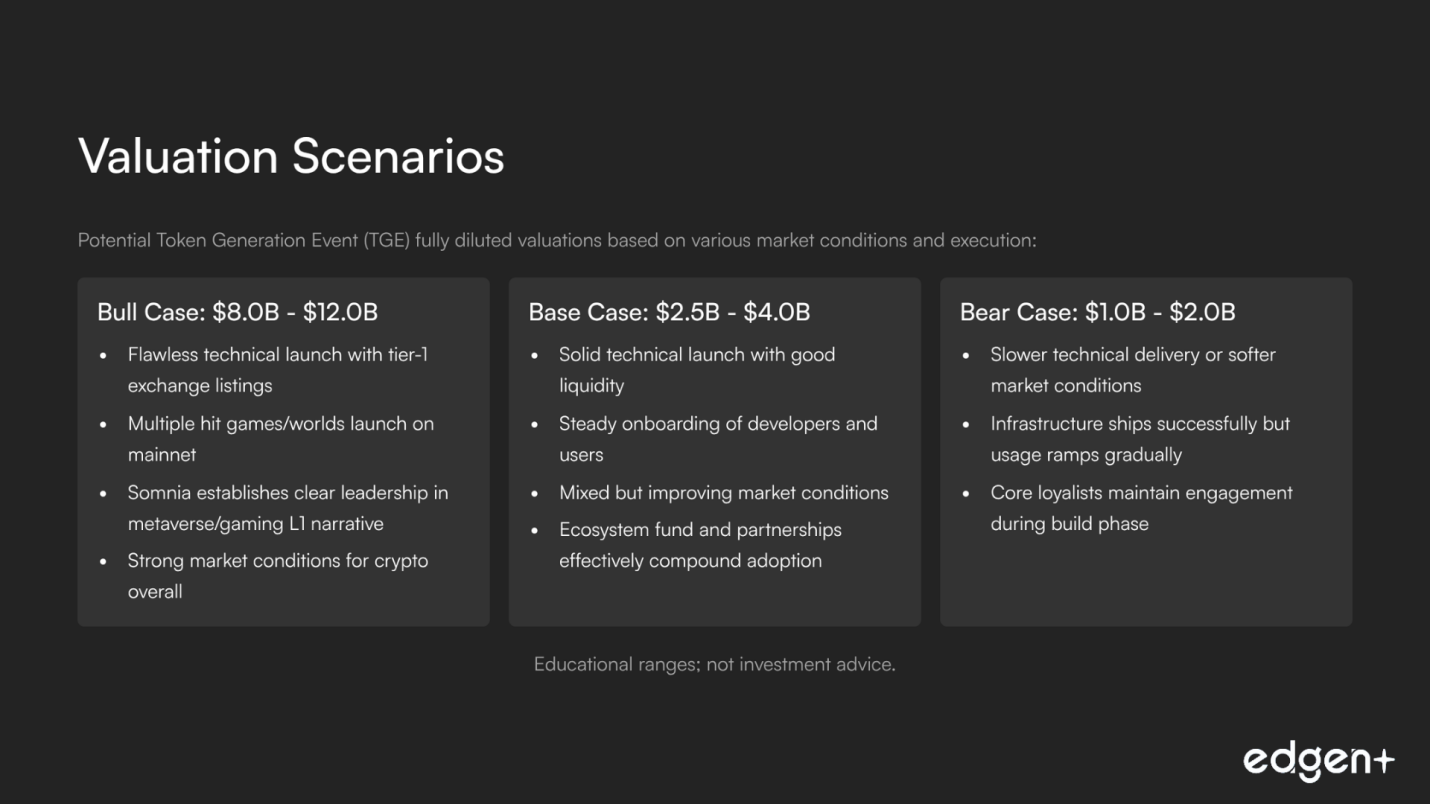The image size is (1430, 804).
Task: Click 'Core loyalists maintain engagement' bullet
Action: 1141,493
